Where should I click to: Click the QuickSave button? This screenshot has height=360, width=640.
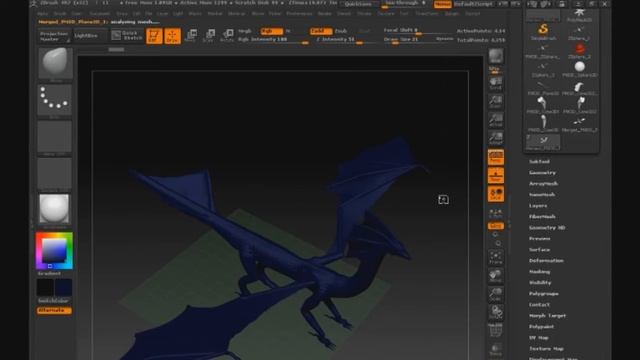pyautogui.click(x=358, y=4)
